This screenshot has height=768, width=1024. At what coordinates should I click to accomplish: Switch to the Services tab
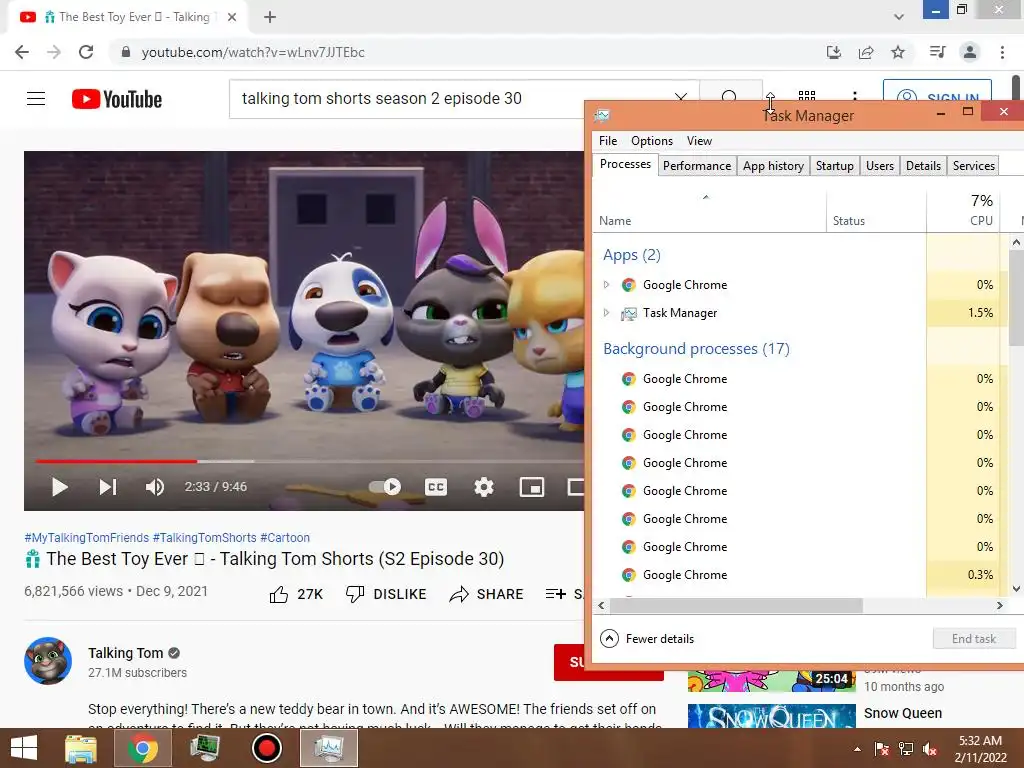coord(974,166)
